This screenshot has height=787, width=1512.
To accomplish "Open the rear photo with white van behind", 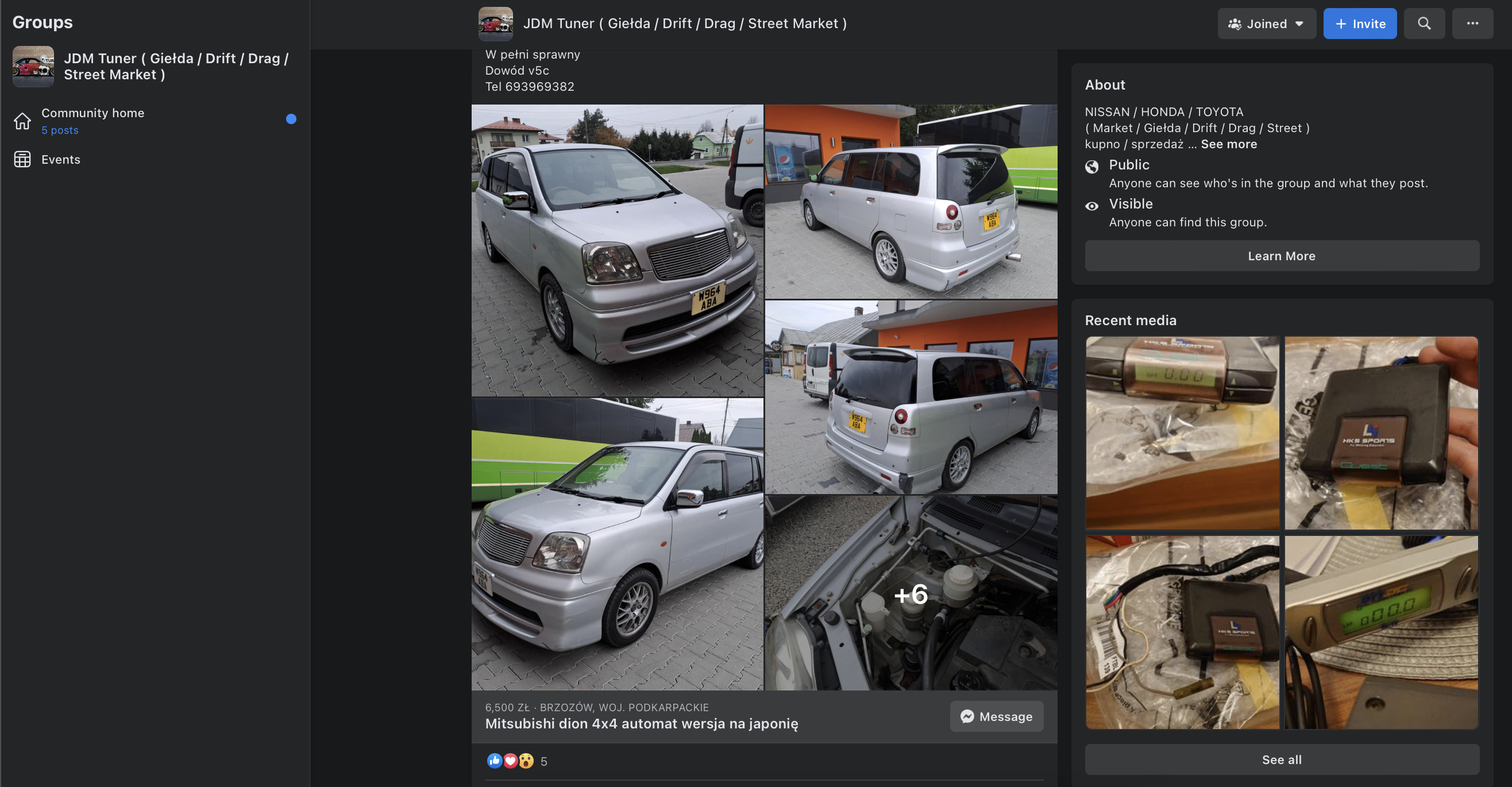I will (911, 397).
